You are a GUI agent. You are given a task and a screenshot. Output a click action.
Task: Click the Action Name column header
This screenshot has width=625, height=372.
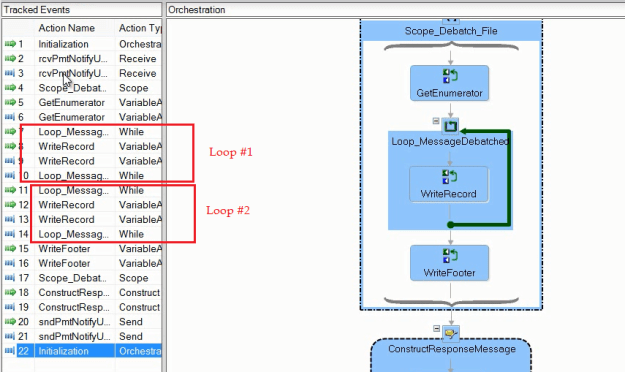click(x=67, y=28)
